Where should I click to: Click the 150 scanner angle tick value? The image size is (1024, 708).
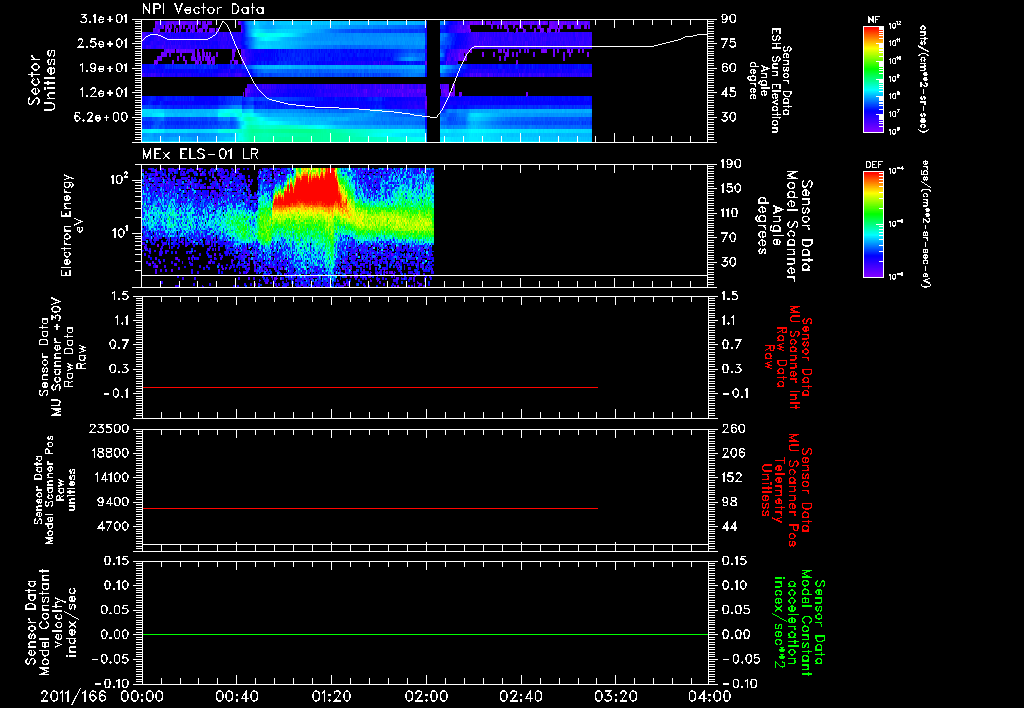tap(731, 188)
